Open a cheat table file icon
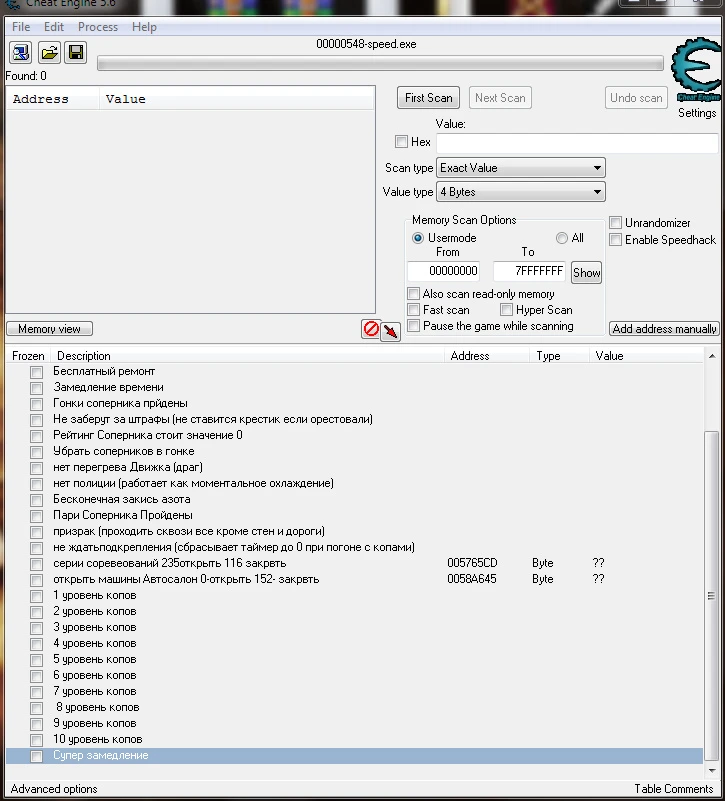Screen dimensions: 725x801 49,52
